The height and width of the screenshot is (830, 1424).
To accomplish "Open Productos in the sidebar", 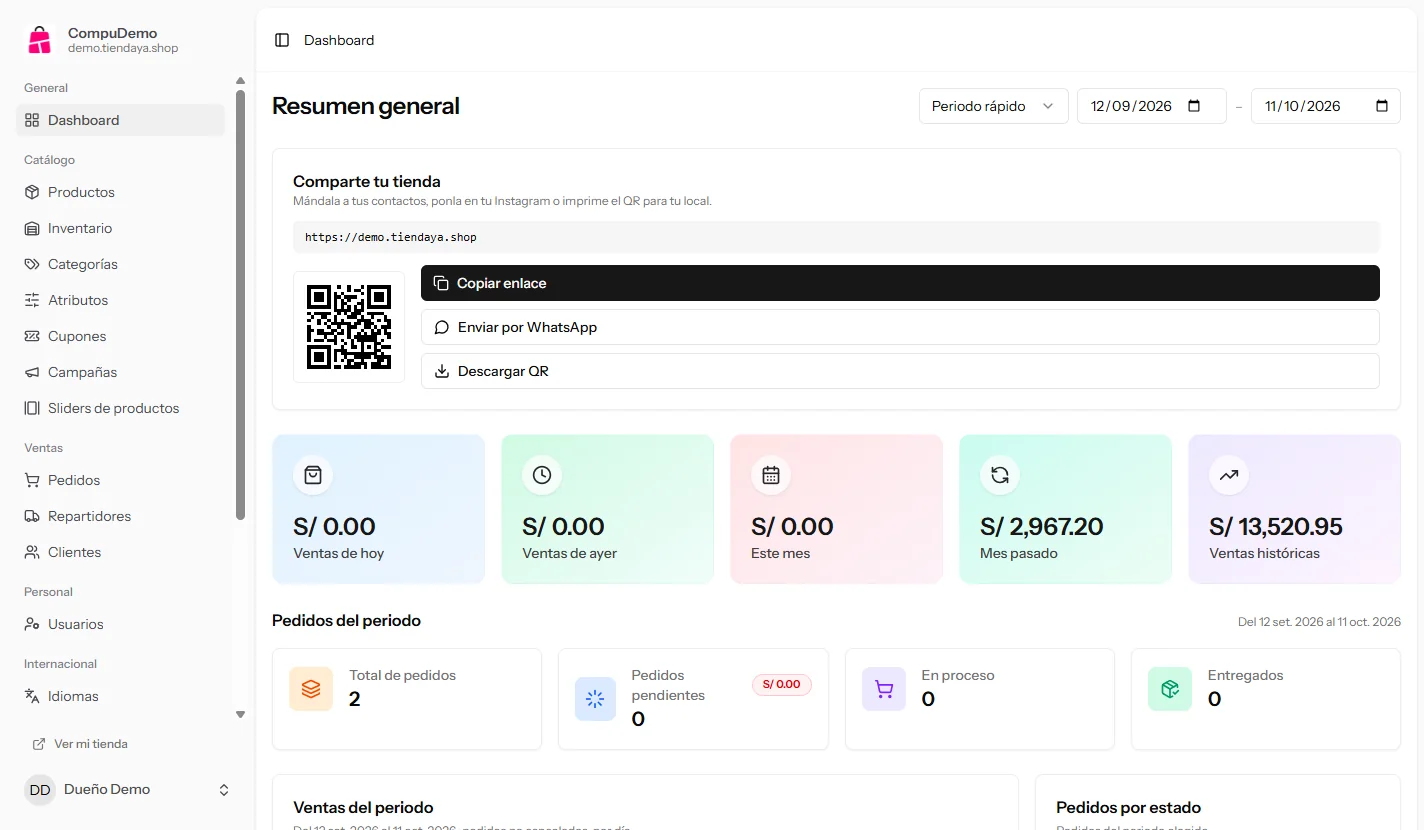I will (x=121, y=192).
